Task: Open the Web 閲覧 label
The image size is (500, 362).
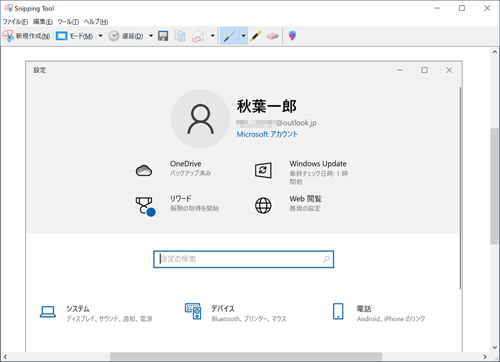Action: coord(305,199)
